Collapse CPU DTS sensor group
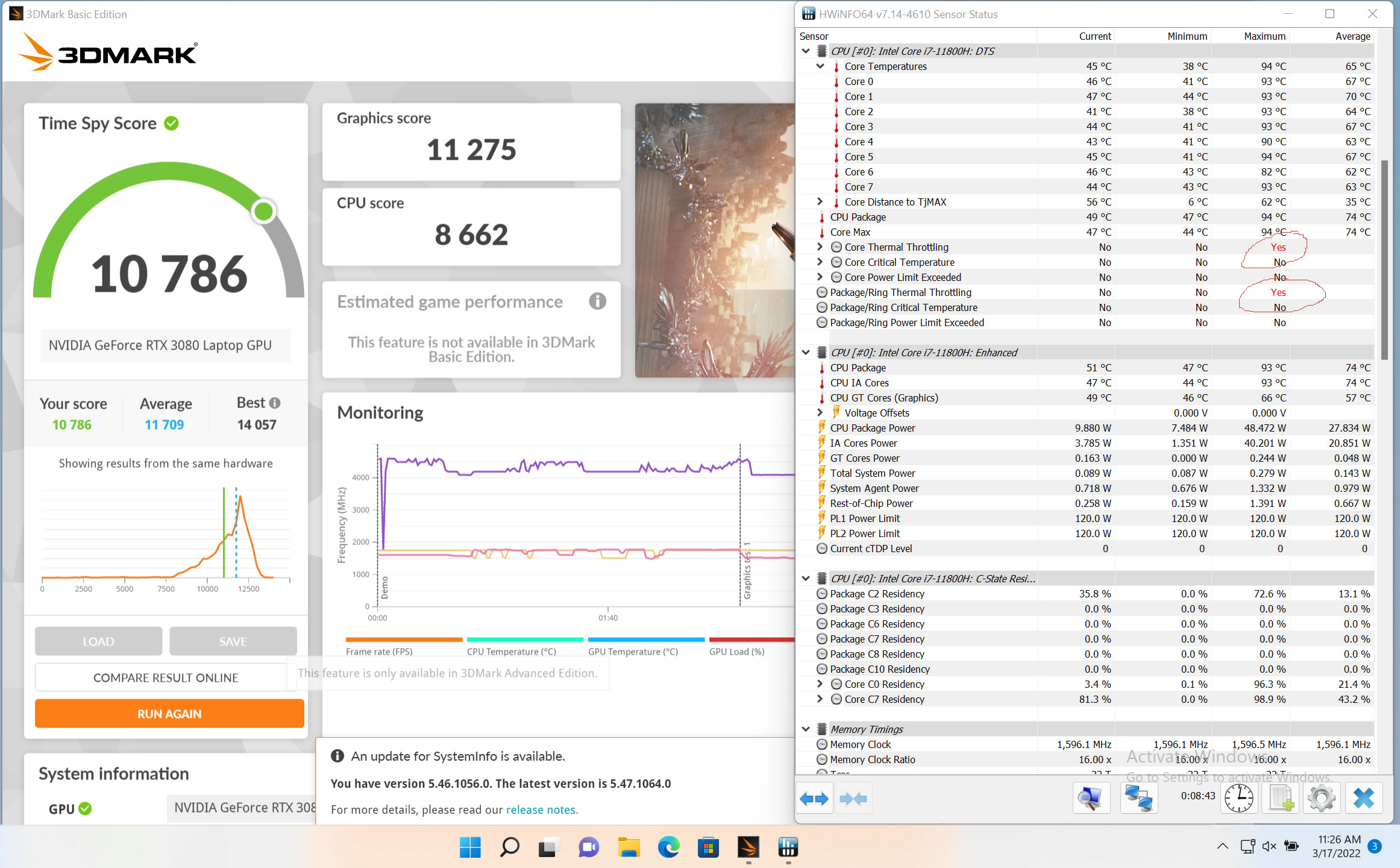The image size is (1400, 868). [x=806, y=51]
